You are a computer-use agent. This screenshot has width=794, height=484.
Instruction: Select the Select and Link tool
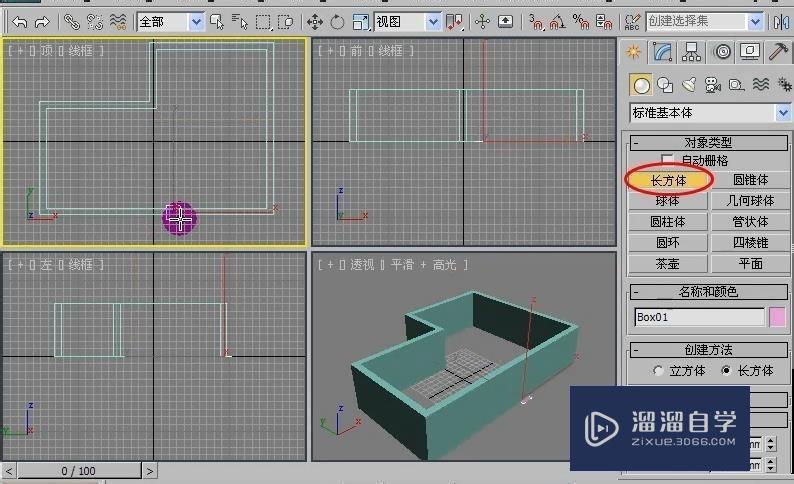(72, 21)
